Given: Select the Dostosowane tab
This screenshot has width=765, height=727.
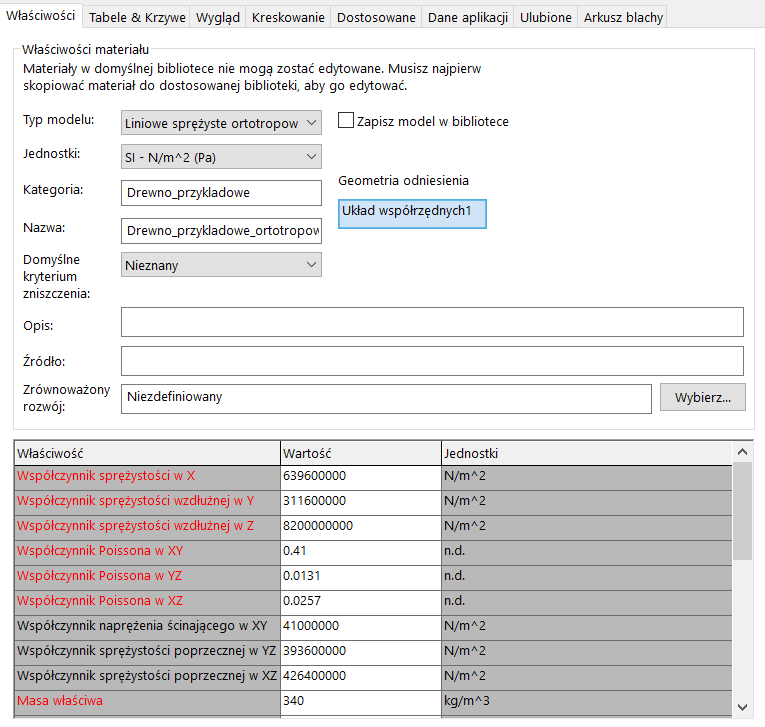Looking at the screenshot, I should 376,18.
